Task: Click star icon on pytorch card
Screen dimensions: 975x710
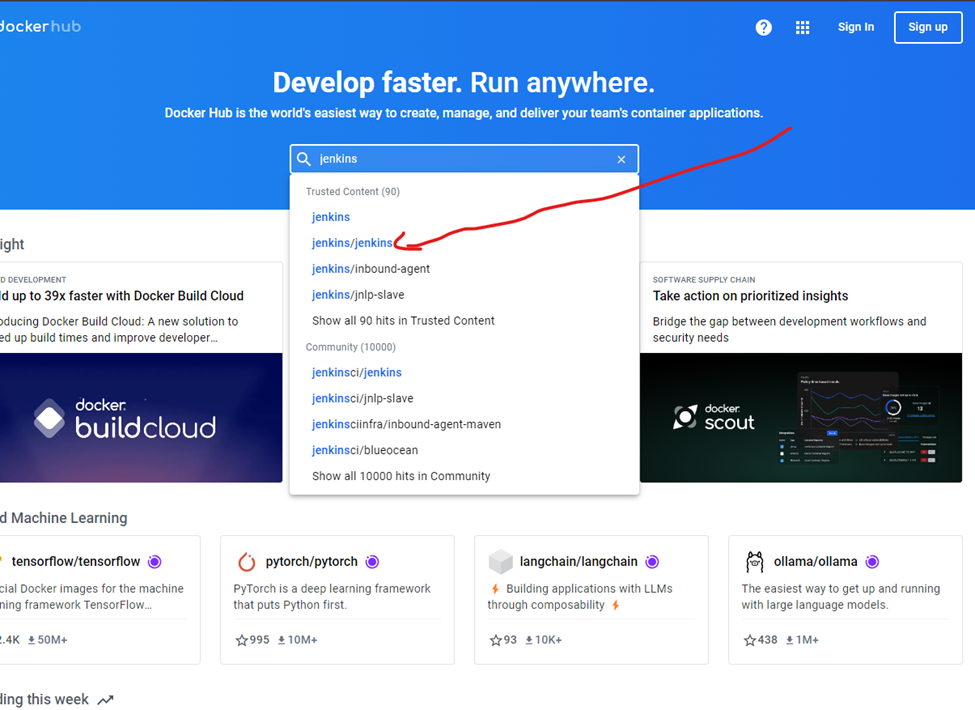Action: (242, 640)
